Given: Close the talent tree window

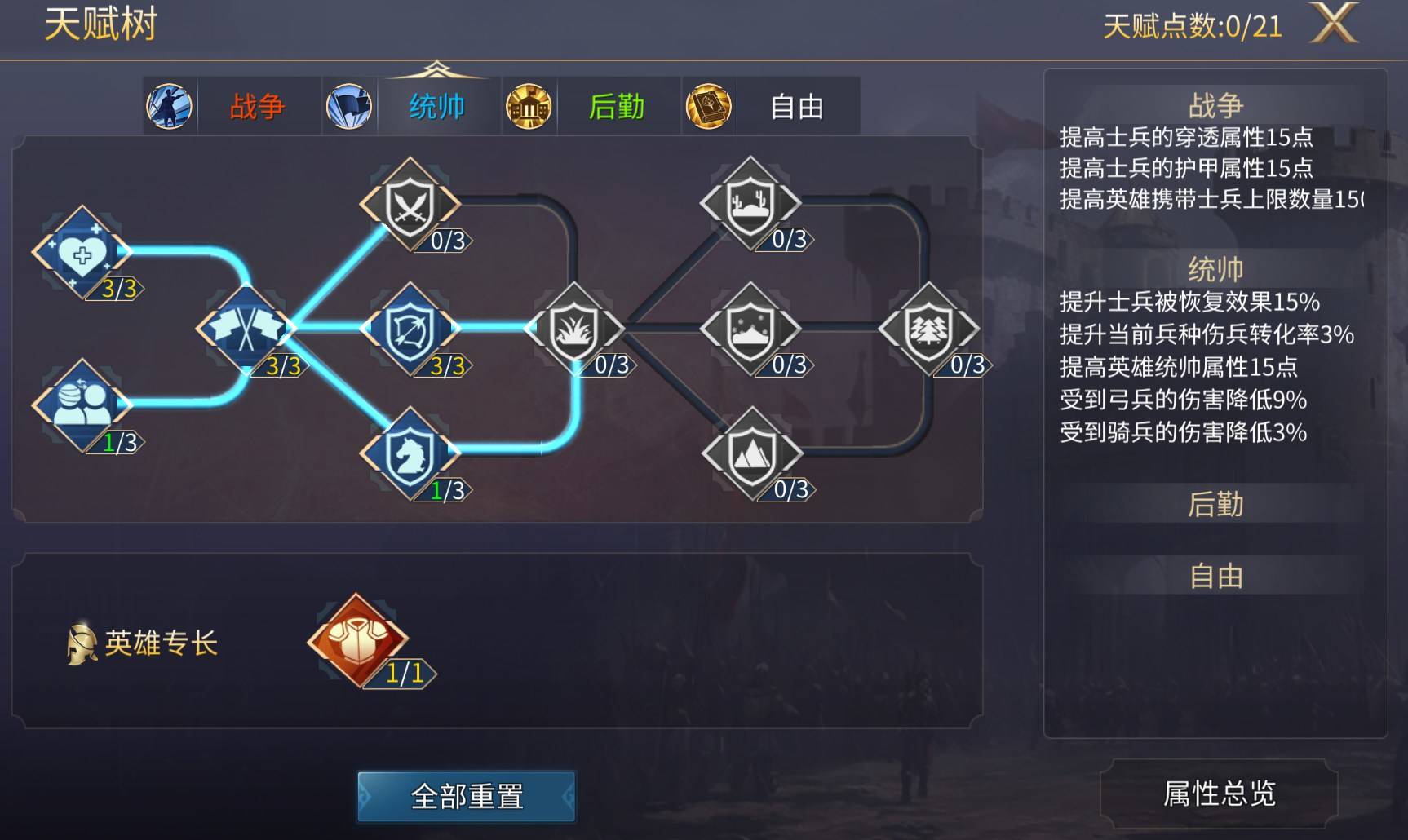Looking at the screenshot, I should 1334,23.
